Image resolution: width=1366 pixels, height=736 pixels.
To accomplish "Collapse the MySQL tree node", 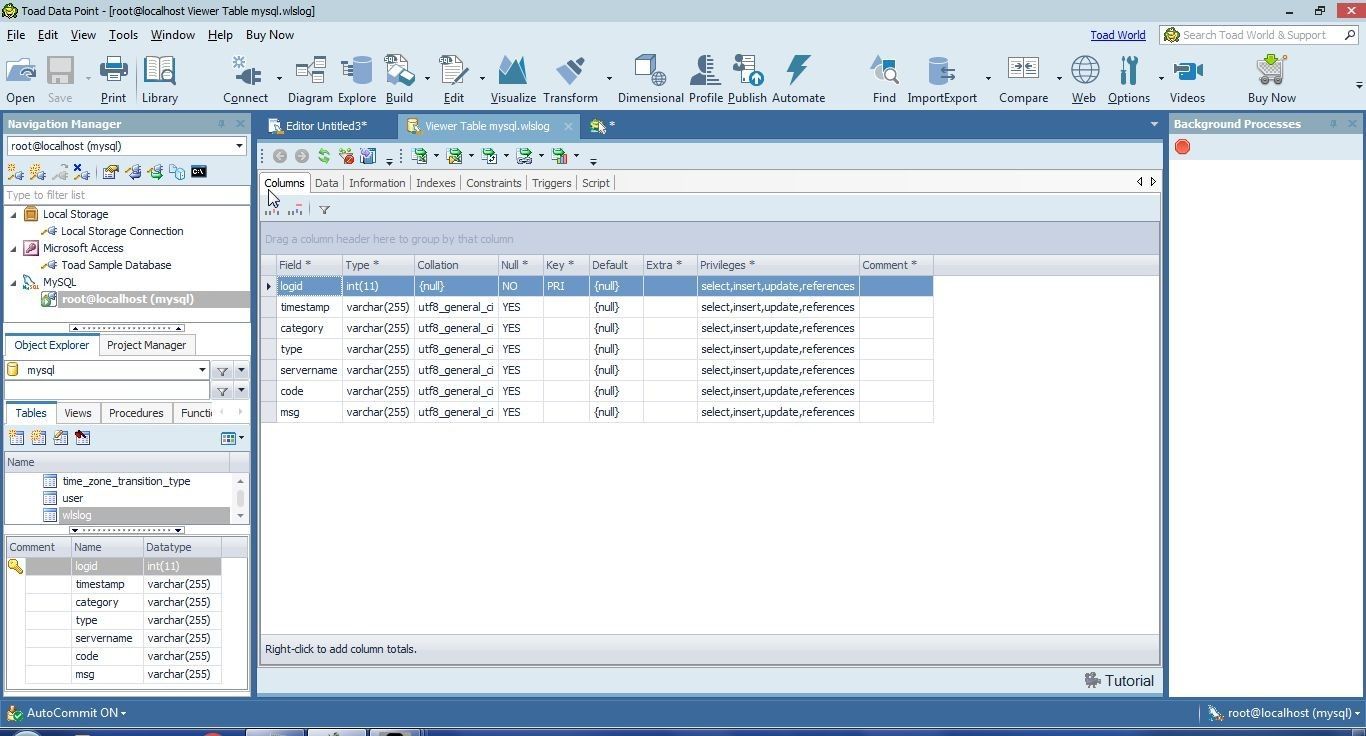I will tap(14, 282).
